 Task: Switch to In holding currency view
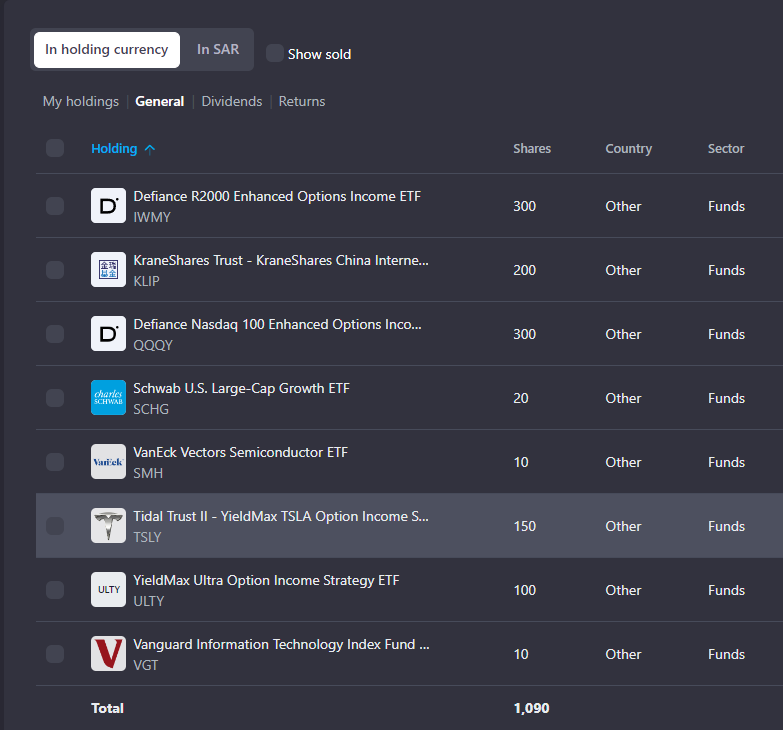pyautogui.click(x=107, y=49)
